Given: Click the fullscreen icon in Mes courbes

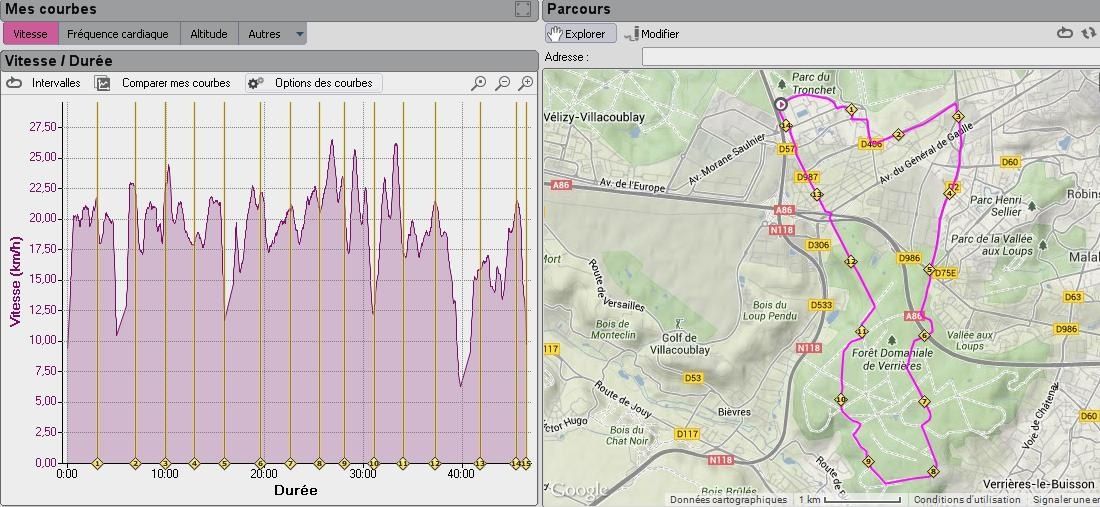Looking at the screenshot, I should (x=523, y=9).
